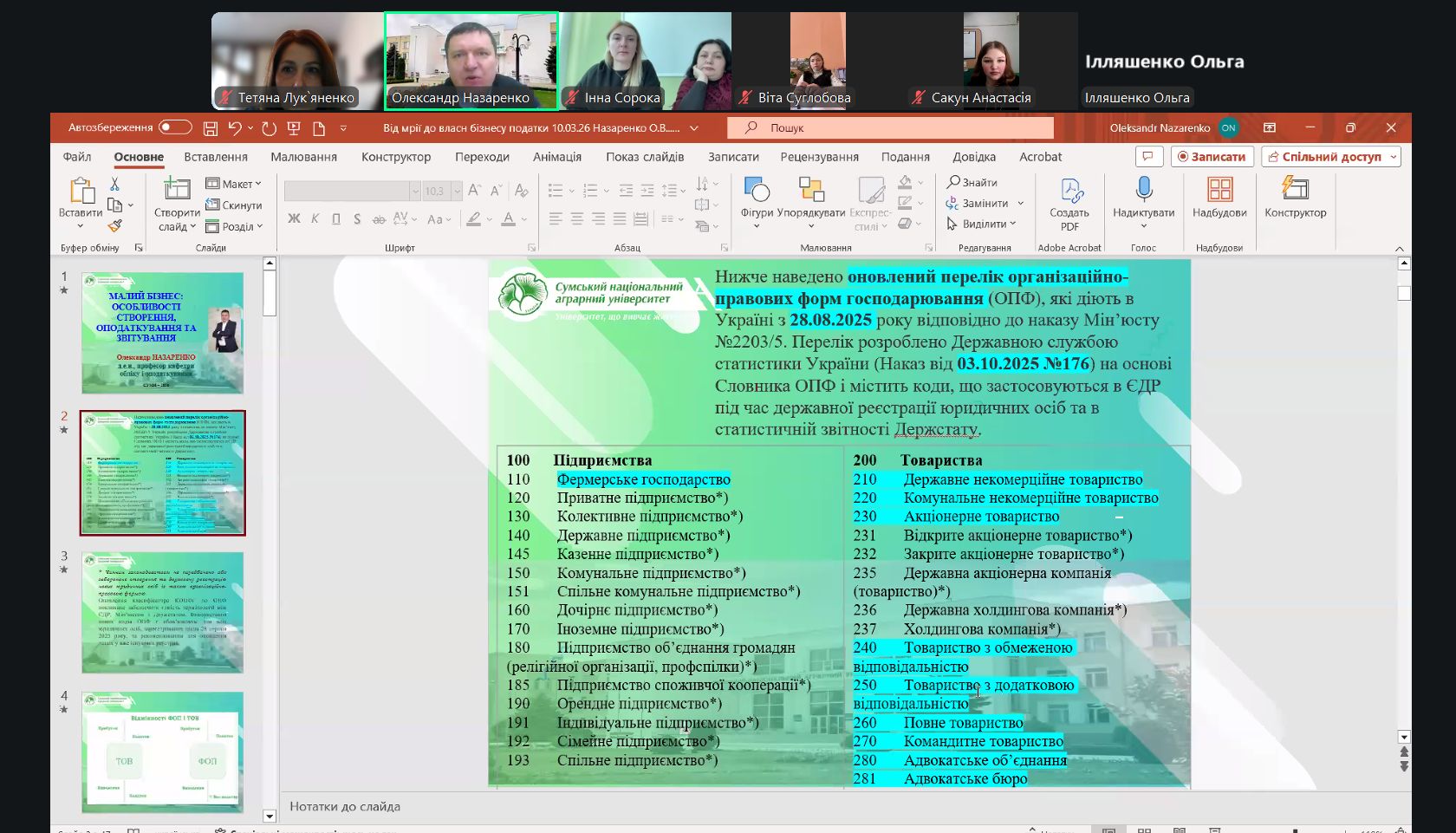Open the Format Painter tool

click(x=116, y=226)
